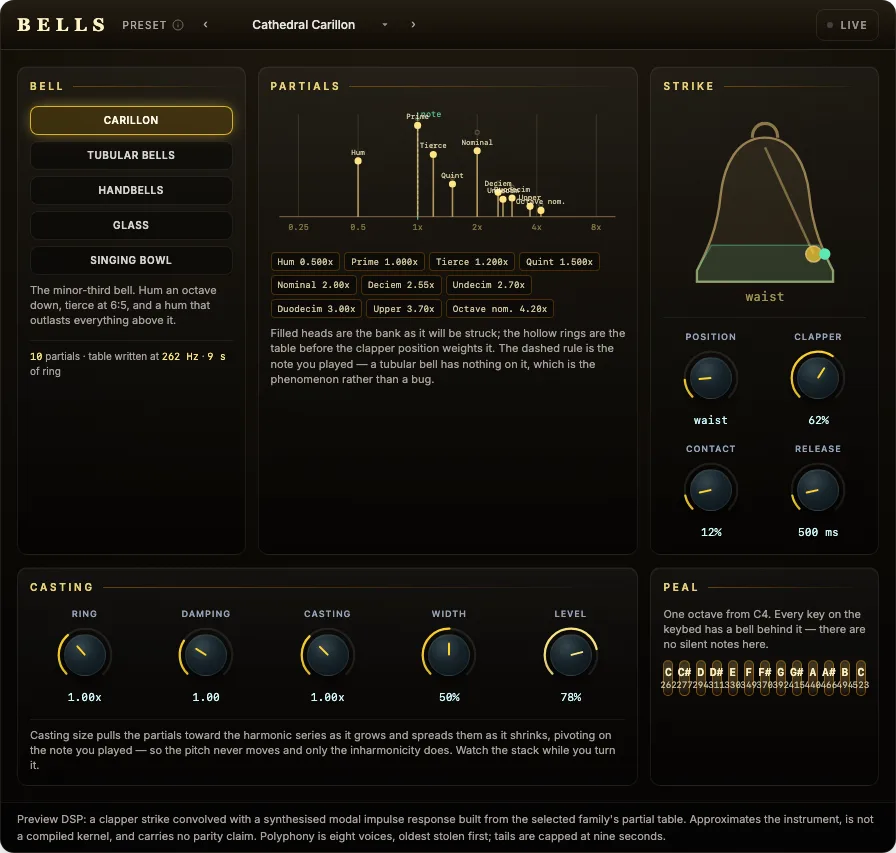The image size is (896, 853).
Task: Click the Carillon bell button
Action: coord(131,120)
